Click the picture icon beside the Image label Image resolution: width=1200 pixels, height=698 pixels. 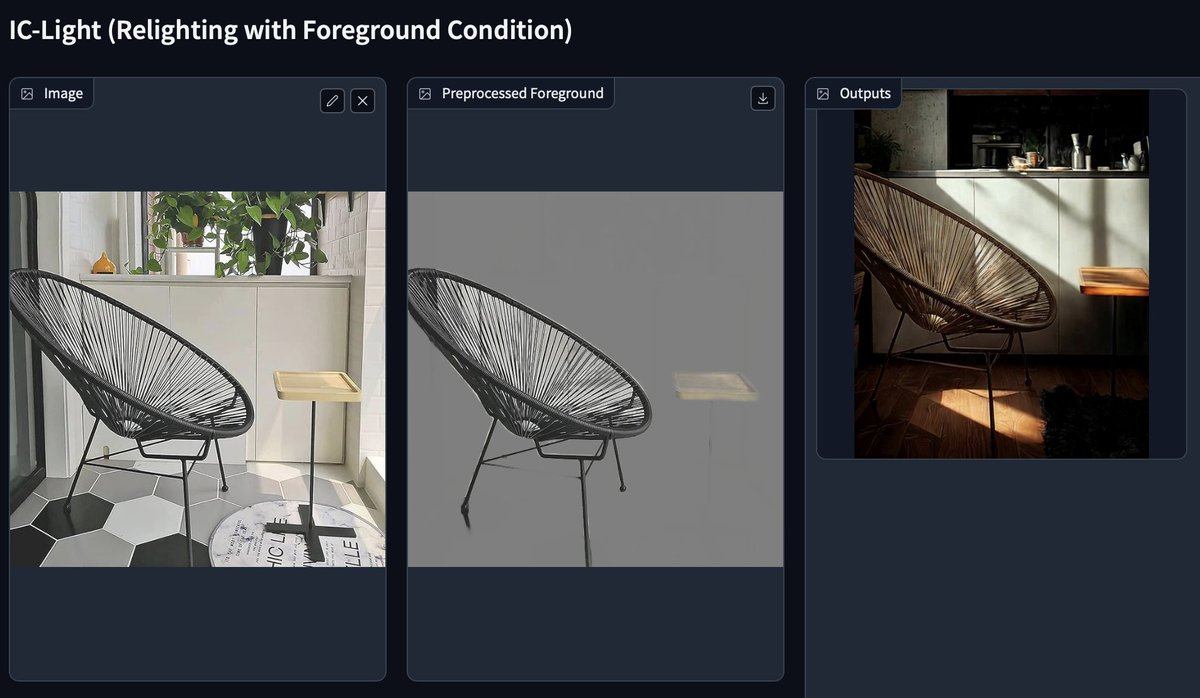(x=27, y=94)
